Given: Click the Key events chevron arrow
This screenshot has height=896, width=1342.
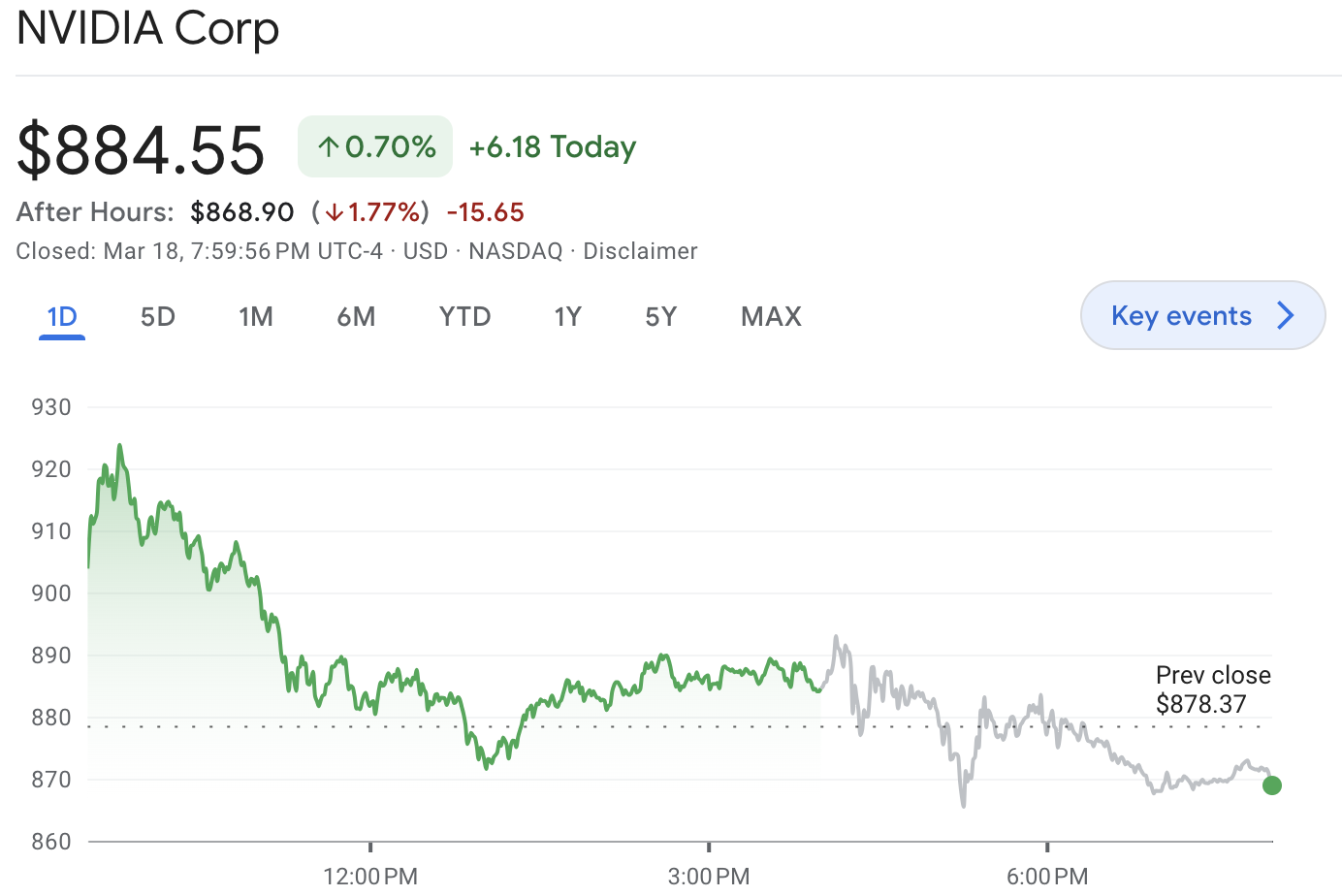Looking at the screenshot, I should (1286, 315).
